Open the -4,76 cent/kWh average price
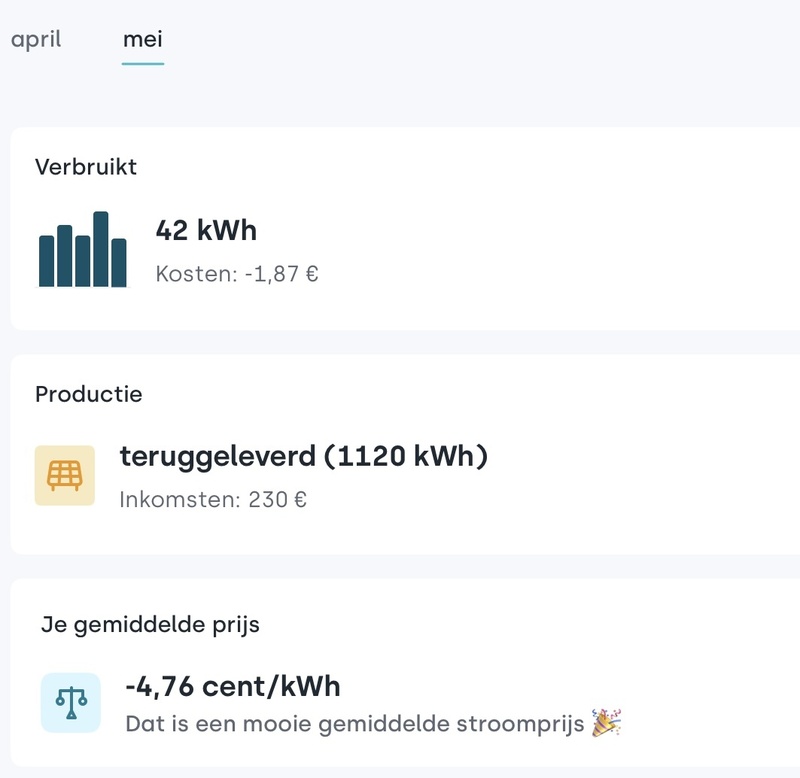 click(233, 687)
